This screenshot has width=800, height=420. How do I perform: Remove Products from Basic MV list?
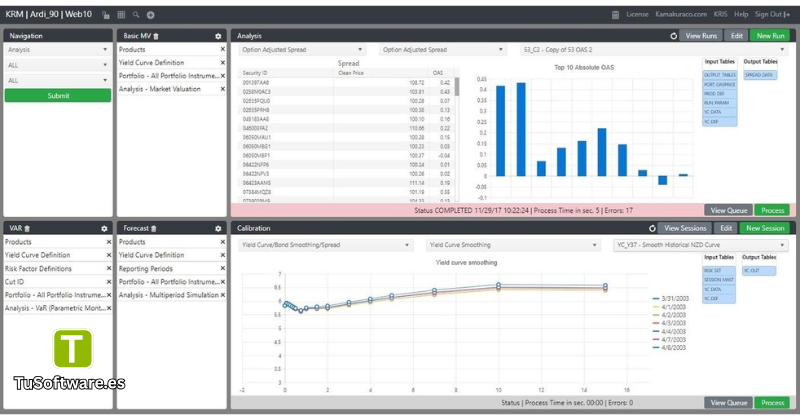[222, 50]
